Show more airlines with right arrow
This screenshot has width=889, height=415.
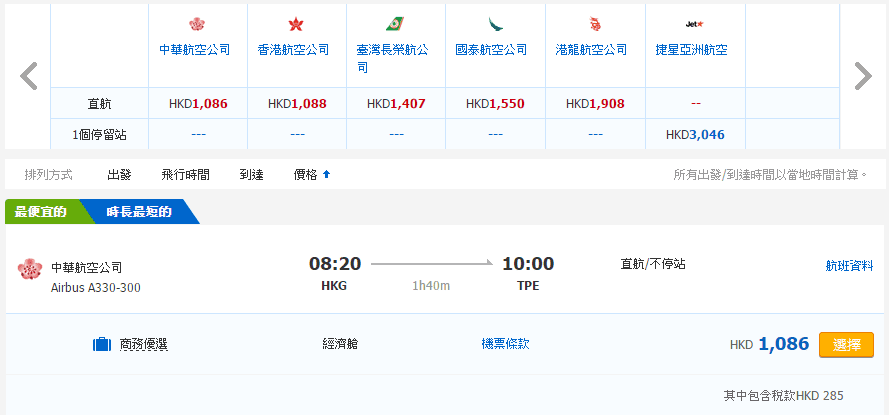click(862, 76)
